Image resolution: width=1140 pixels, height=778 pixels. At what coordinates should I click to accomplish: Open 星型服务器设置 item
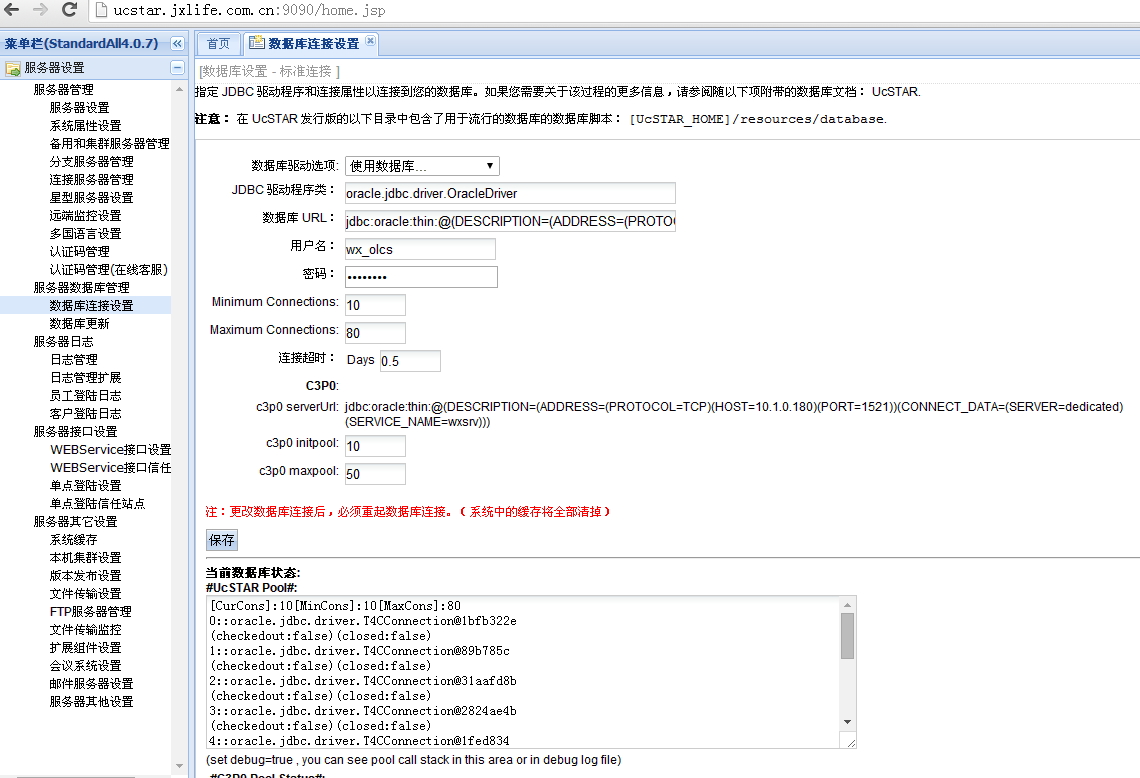tap(91, 198)
